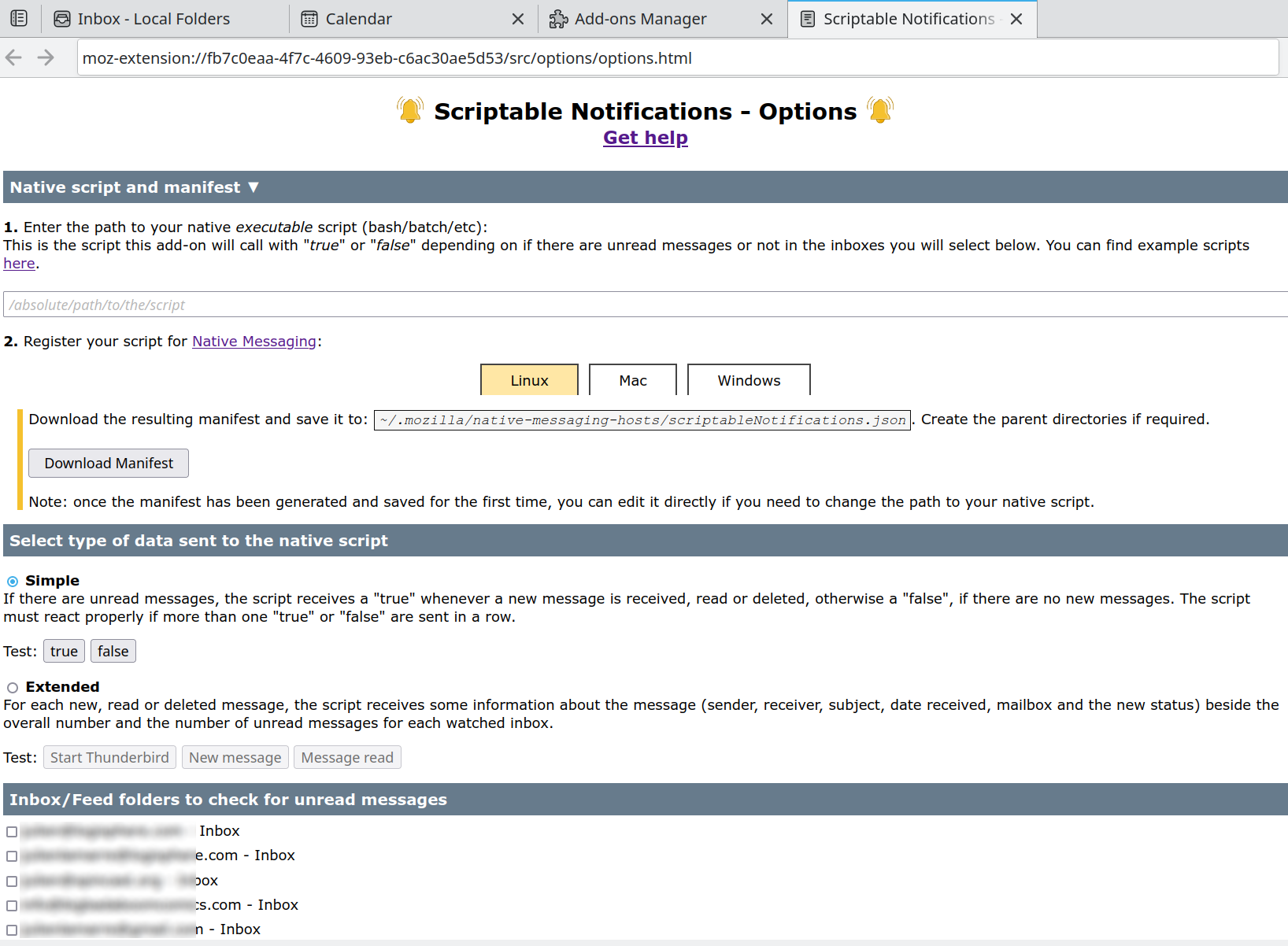Click the 'false' test button
Viewport: 1288px width, 946px height.
113,652
